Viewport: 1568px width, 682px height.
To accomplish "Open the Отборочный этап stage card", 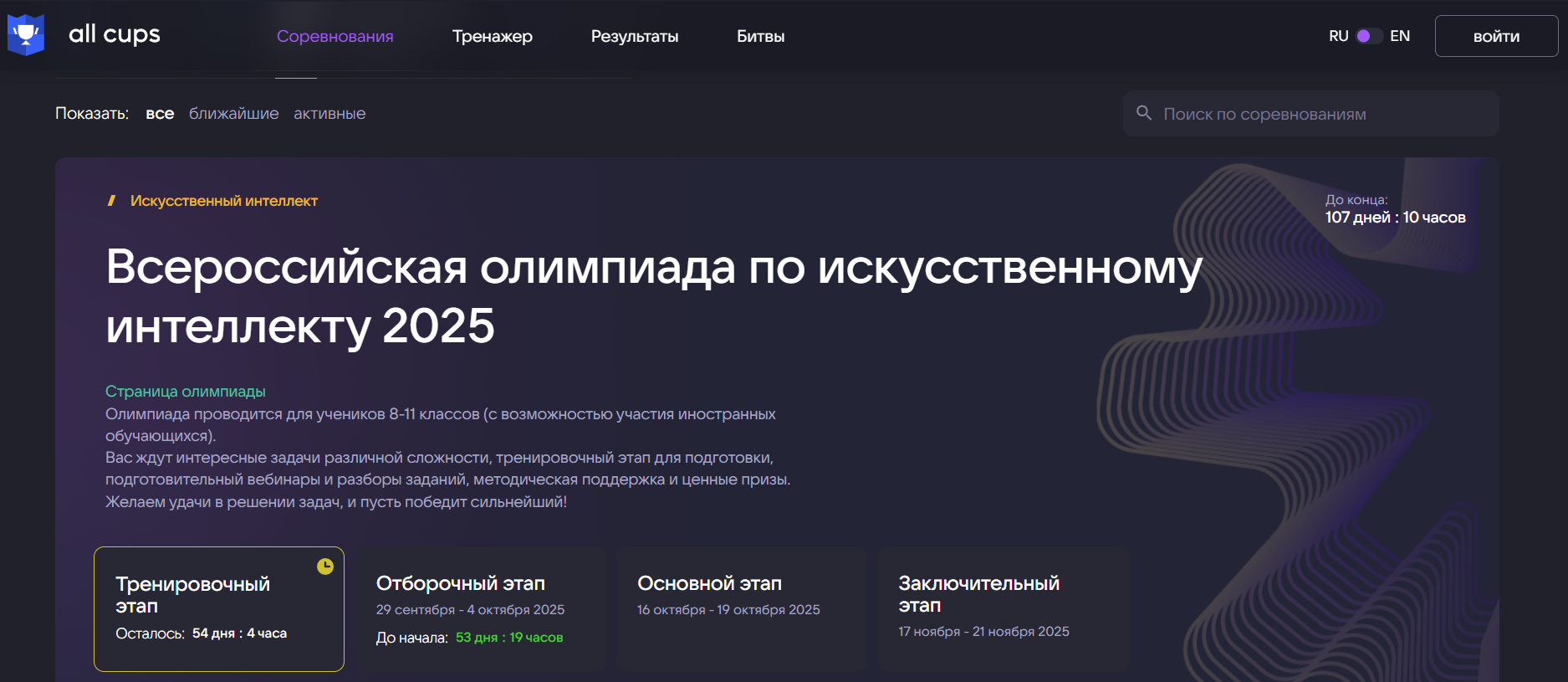I will point(481,608).
